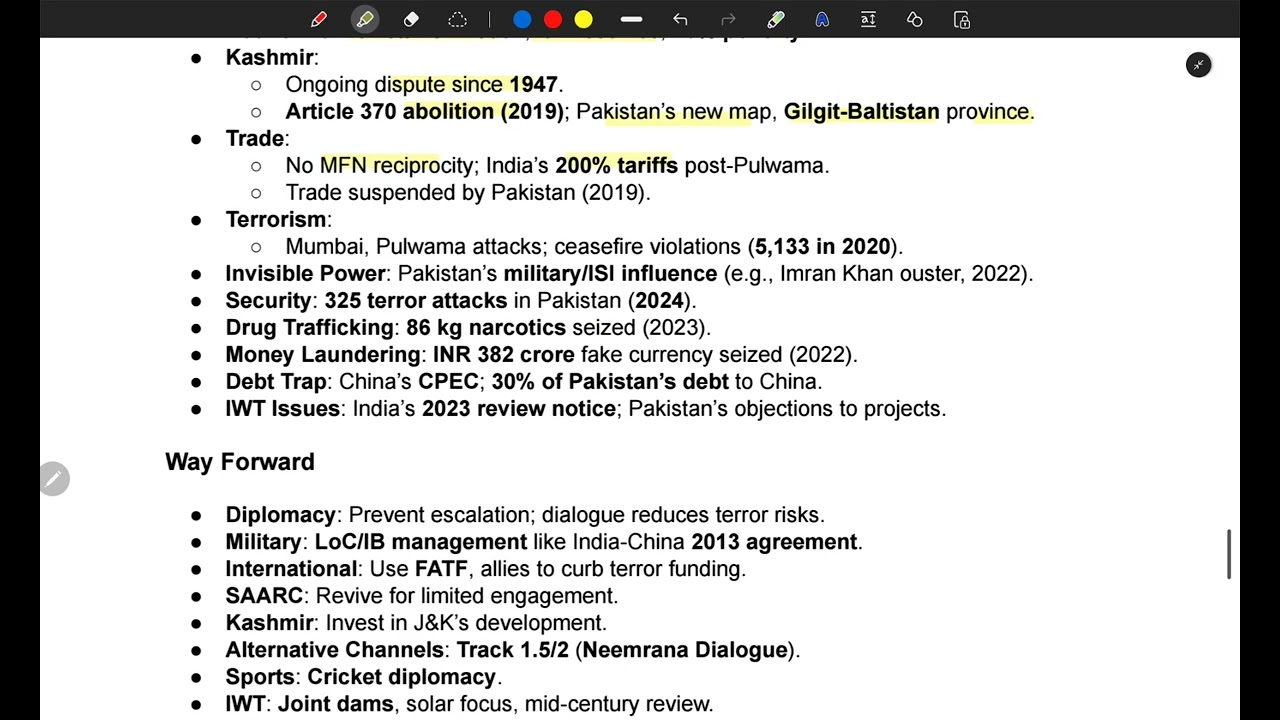Open the stroke thickness selector

pos(631,19)
